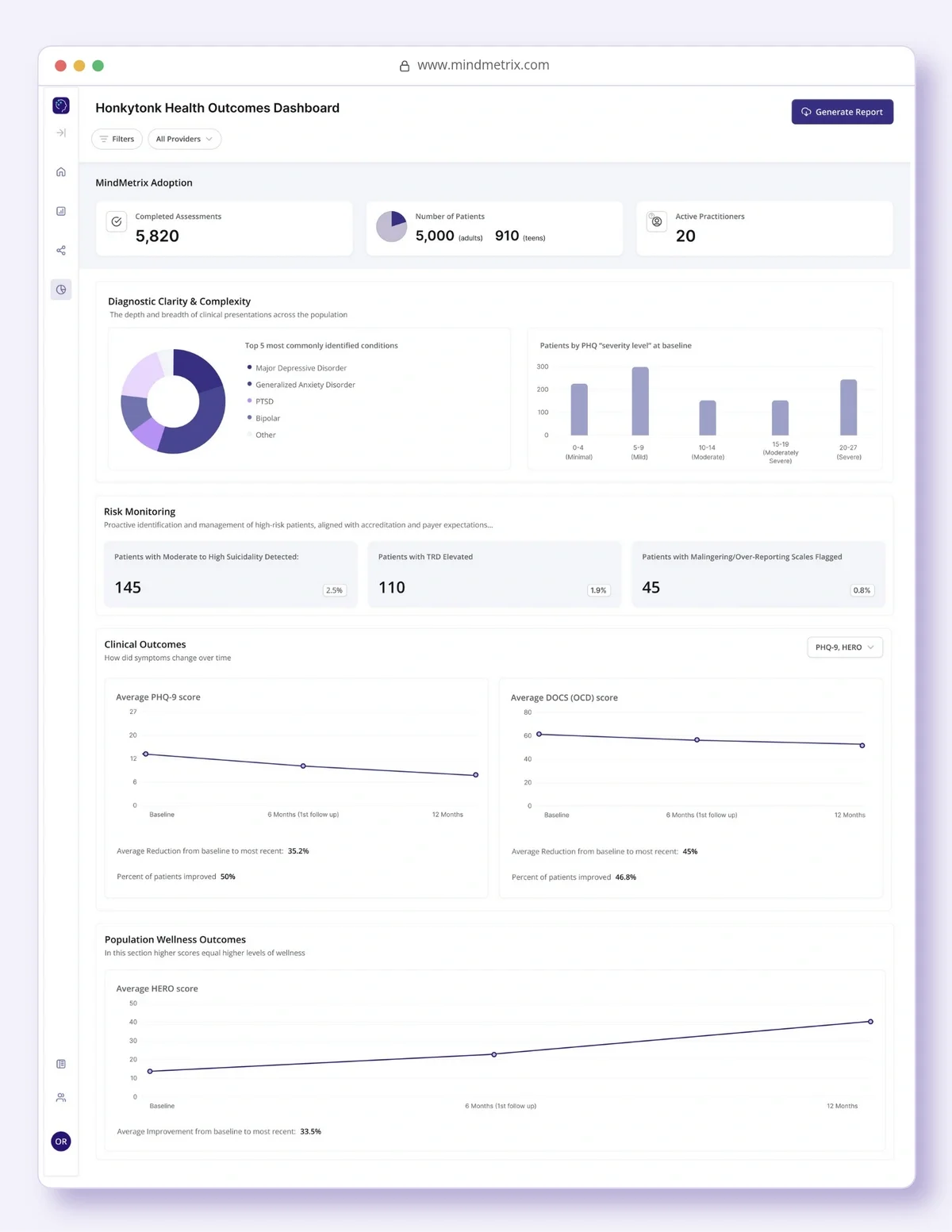952x1232 pixels.
Task: Click the HERO chart 12 Months data point
Action: point(870,1022)
